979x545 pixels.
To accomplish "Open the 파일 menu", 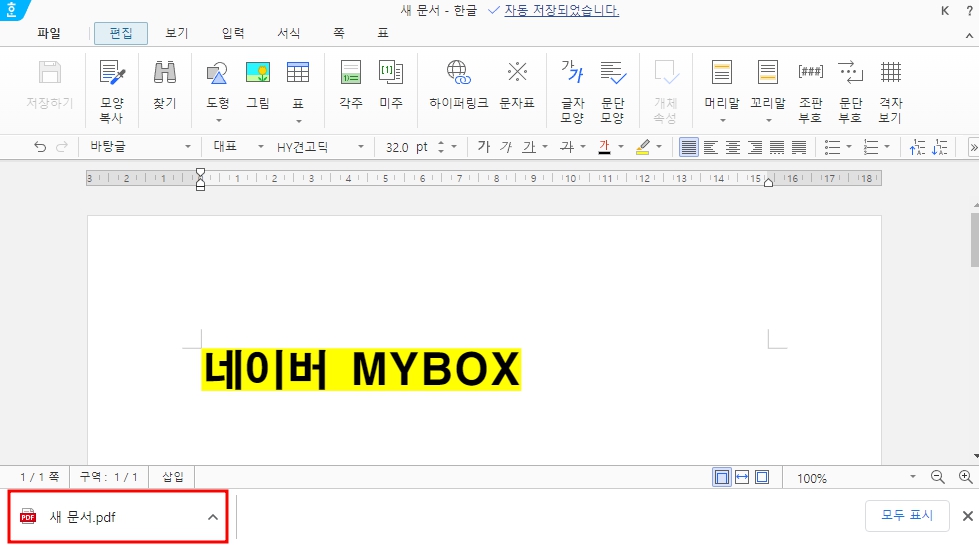I will (x=49, y=33).
